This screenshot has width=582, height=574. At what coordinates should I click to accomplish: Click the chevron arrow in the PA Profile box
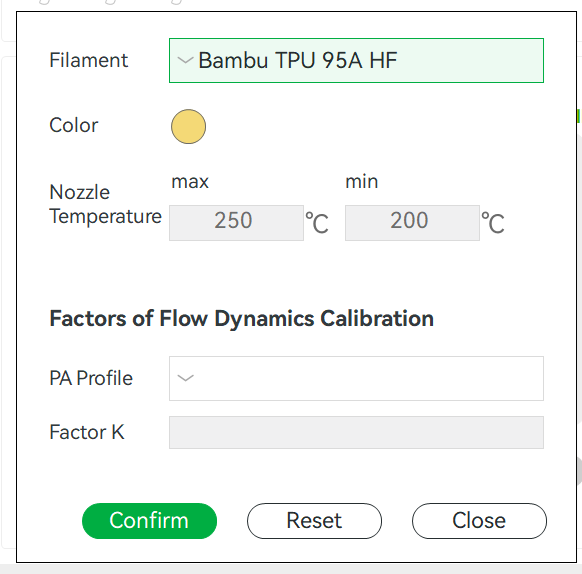pyautogui.click(x=186, y=378)
